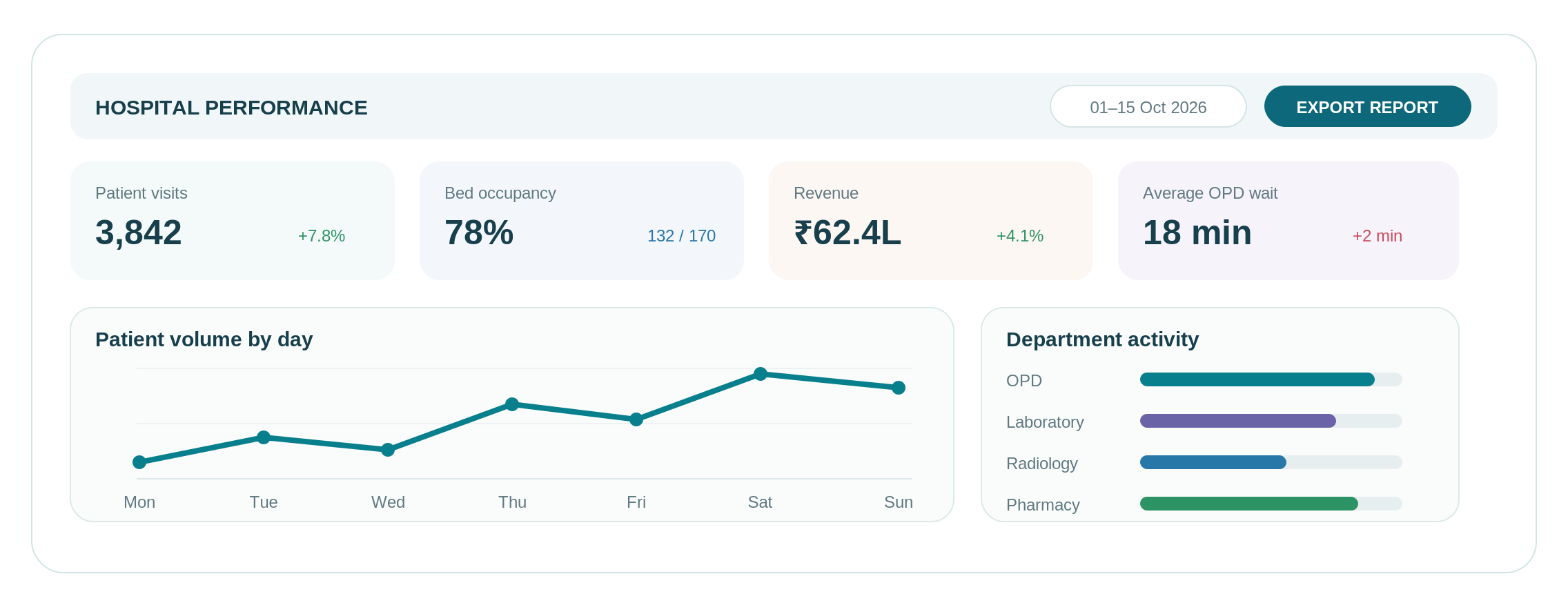Screen dimensions: 1568x614
Task: Click the 3,842 patient visits value
Action: (139, 232)
